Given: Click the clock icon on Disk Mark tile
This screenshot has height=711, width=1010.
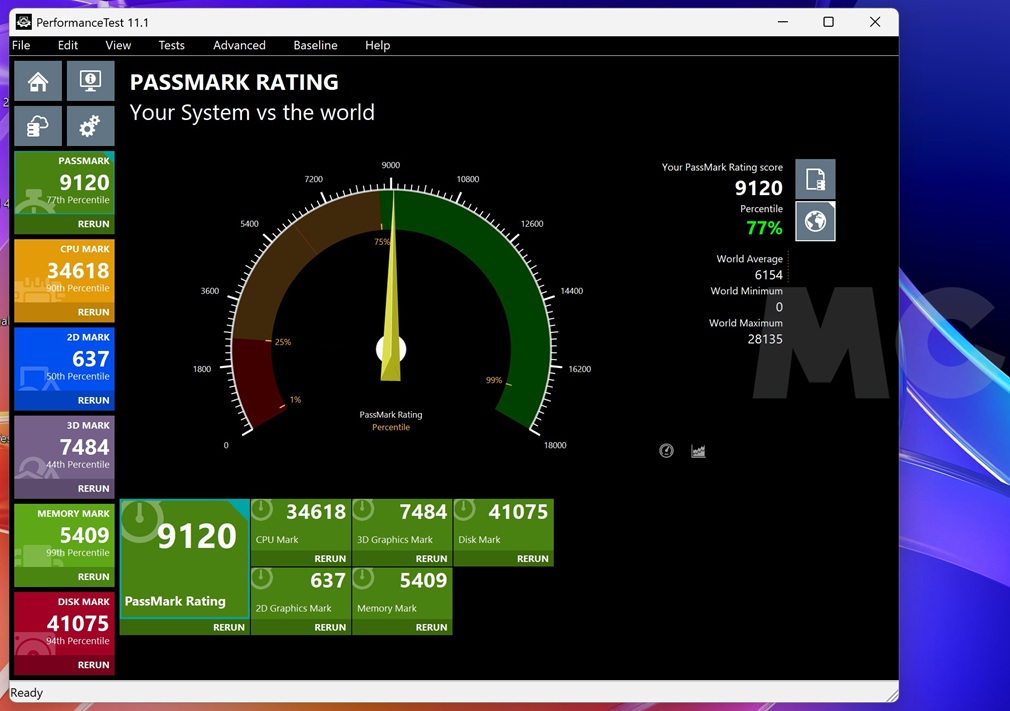Looking at the screenshot, I should [464, 510].
